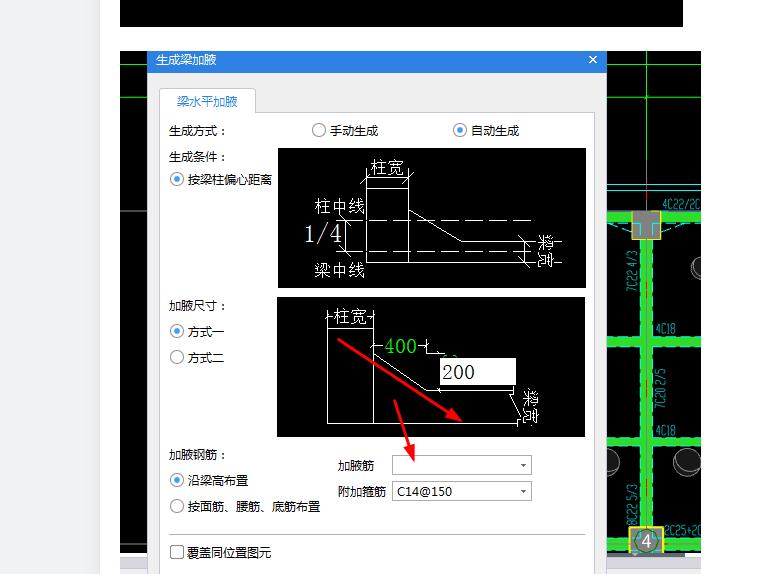The height and width of the screenshot is (574, 782).
Task: Switch to the 梁水平加腋 tab
Action: pyautogui.click(x=207, y=101)
